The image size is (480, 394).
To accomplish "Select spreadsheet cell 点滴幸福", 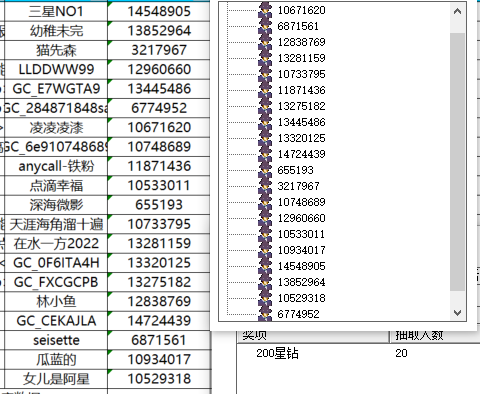I will (56, 186).
